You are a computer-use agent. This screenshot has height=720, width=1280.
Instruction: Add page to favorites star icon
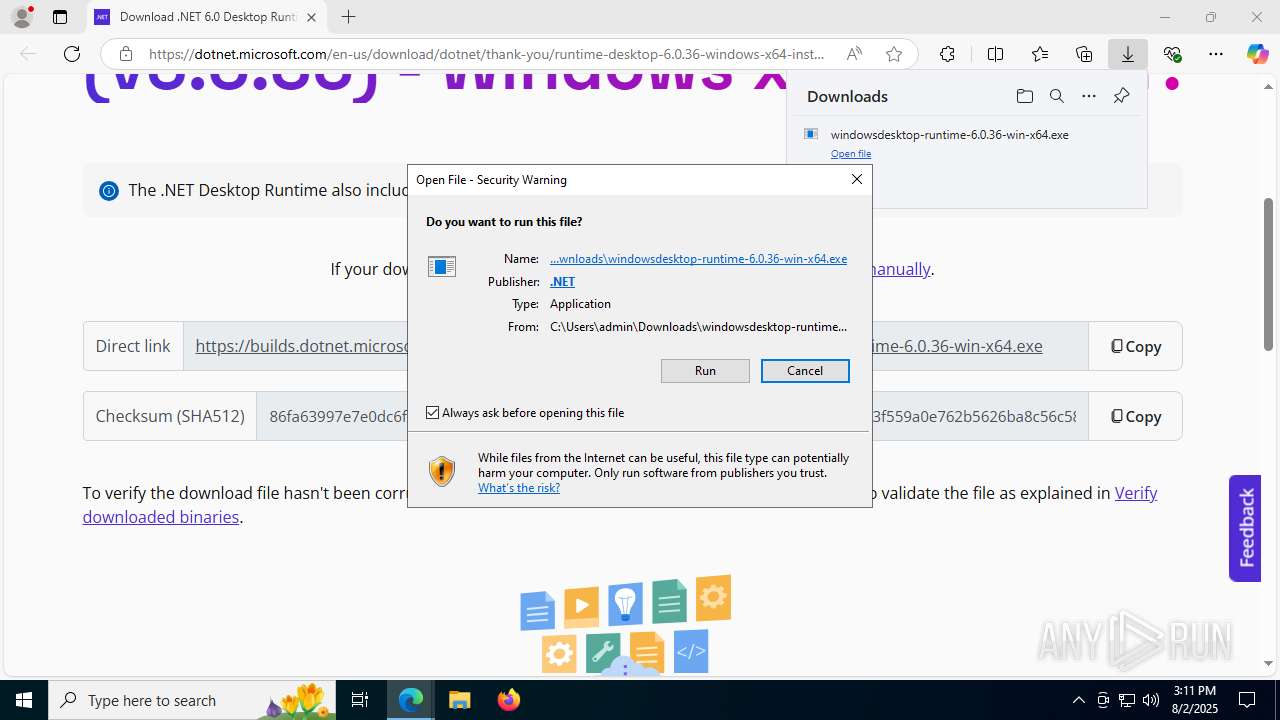tap(894, 54)
